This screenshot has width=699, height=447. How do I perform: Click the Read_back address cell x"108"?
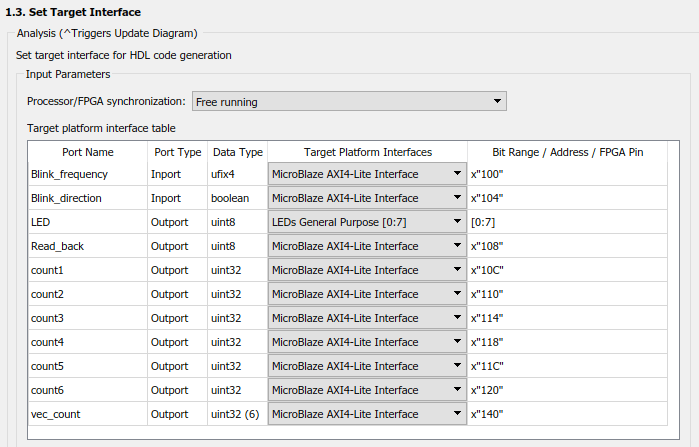[x=566, y=246]
